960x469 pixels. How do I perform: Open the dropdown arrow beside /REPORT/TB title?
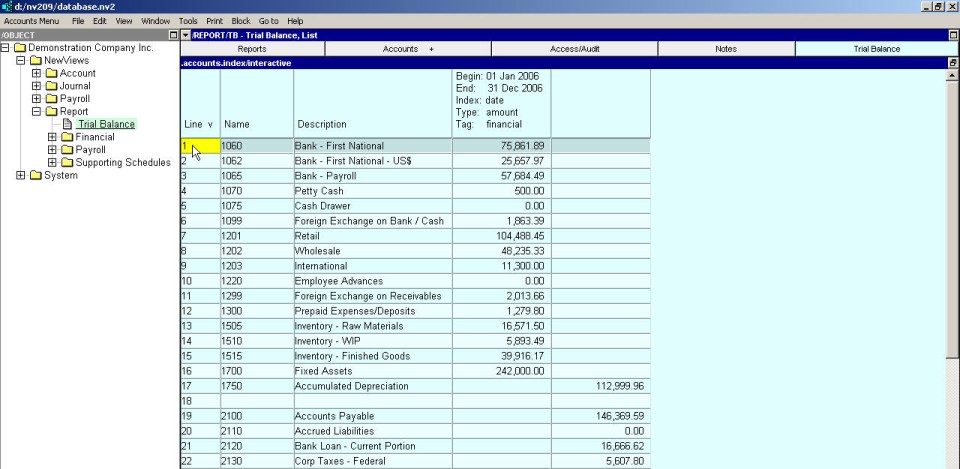click(185, 35)
